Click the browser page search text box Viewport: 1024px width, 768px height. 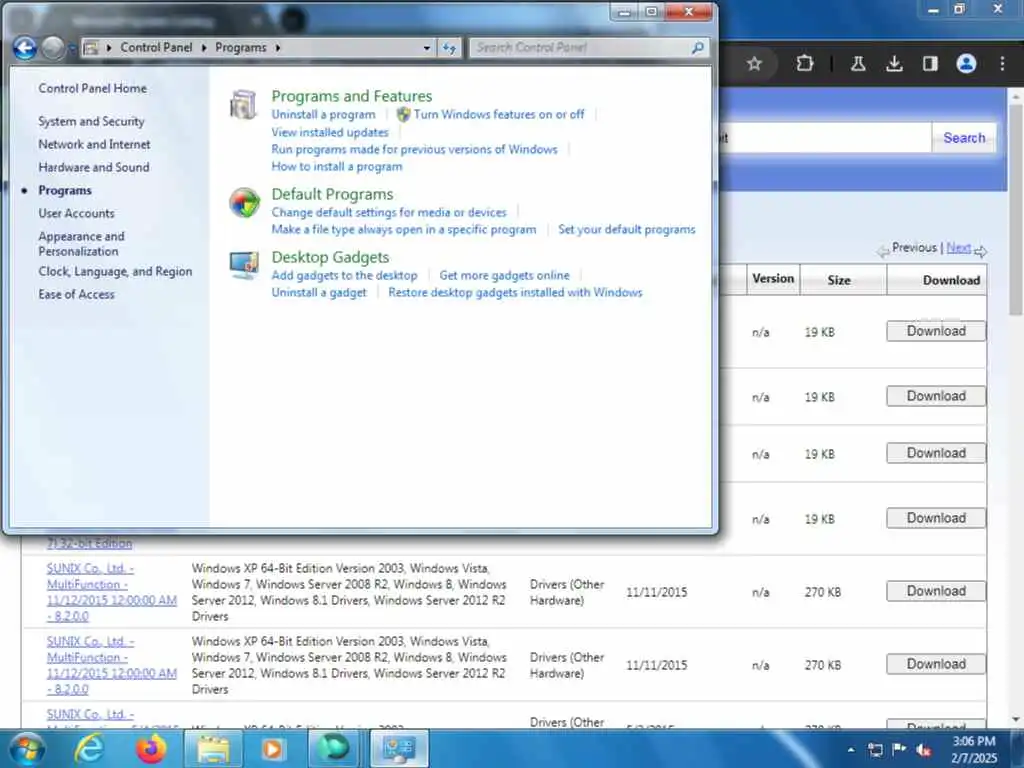coord(825,138)
